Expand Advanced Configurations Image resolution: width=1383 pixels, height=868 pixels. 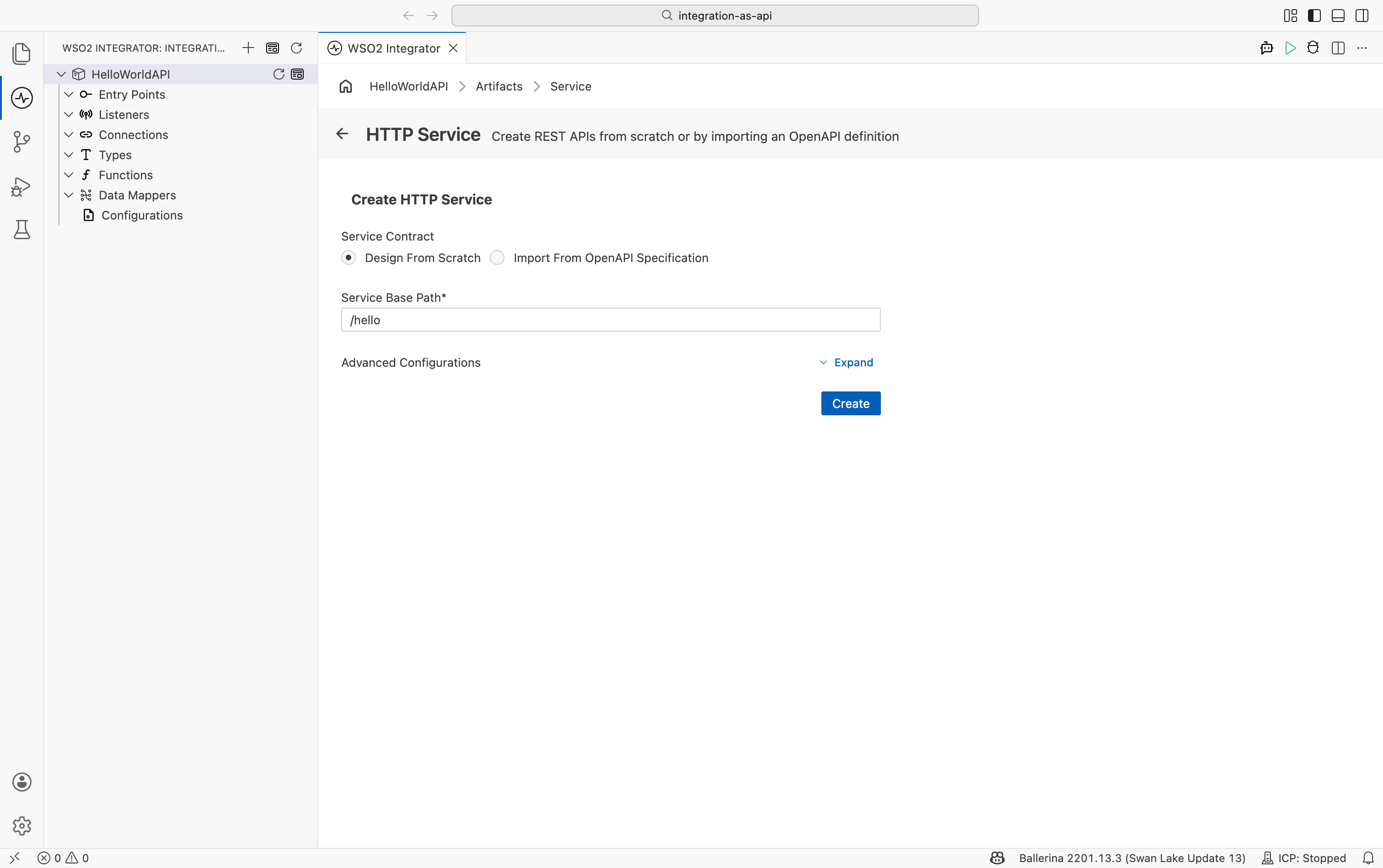pyautogui.click(x=846, y=362)
